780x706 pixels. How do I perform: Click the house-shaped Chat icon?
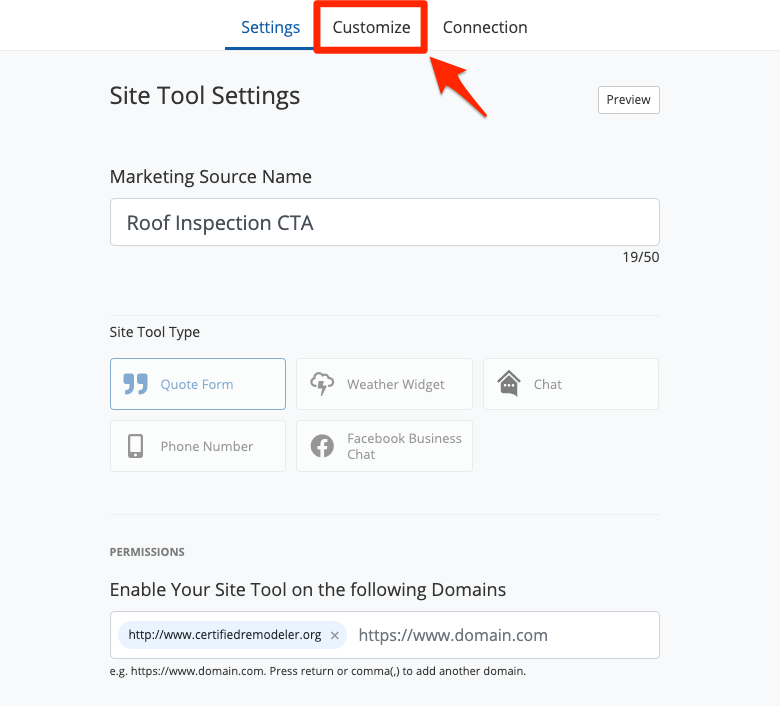[x=509, y=384]
